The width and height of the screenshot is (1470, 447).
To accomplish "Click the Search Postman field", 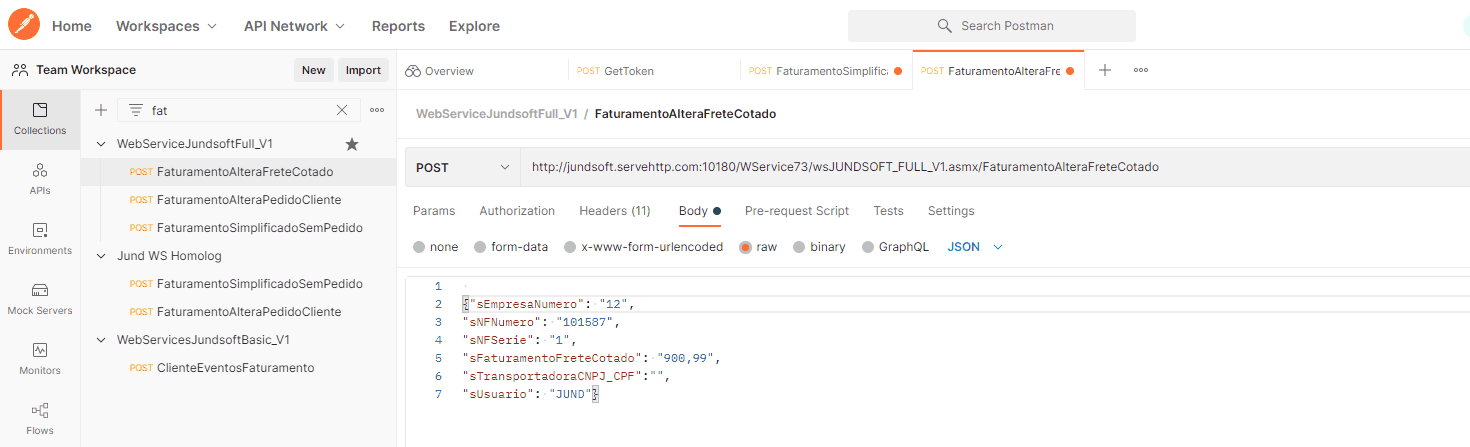I will (x=991, y=26).
